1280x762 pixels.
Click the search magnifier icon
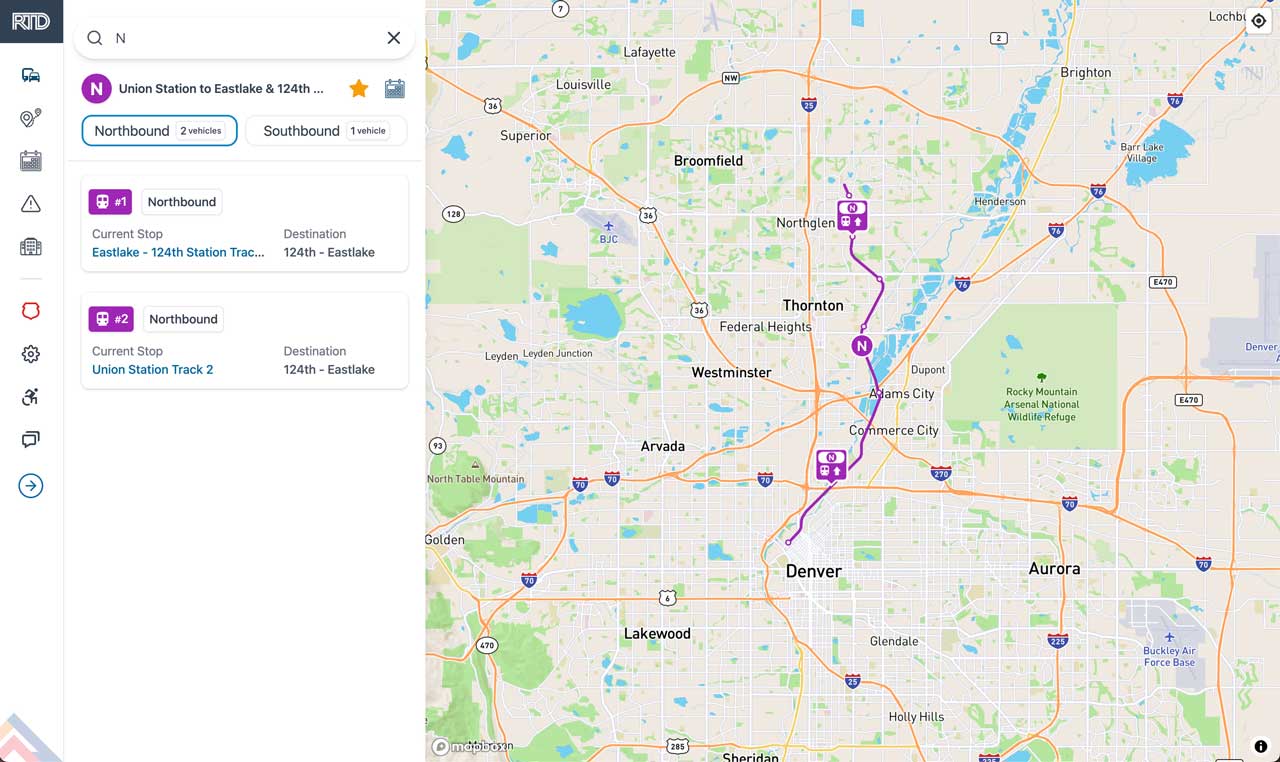(95, 38)
